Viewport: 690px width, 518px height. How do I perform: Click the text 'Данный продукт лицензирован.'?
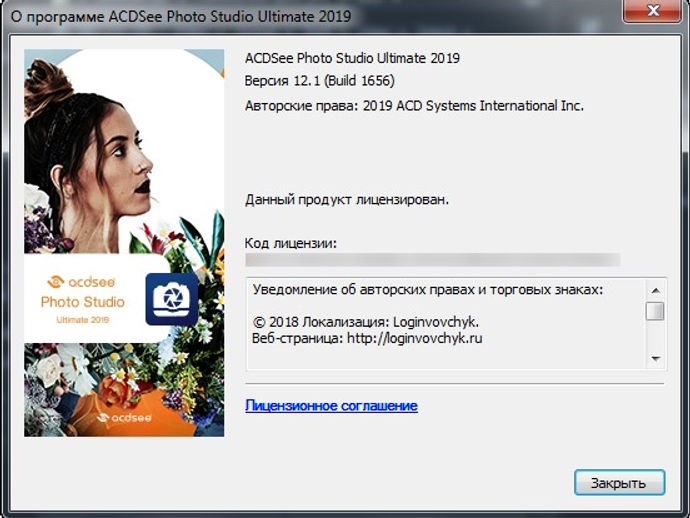click(347, 200)
